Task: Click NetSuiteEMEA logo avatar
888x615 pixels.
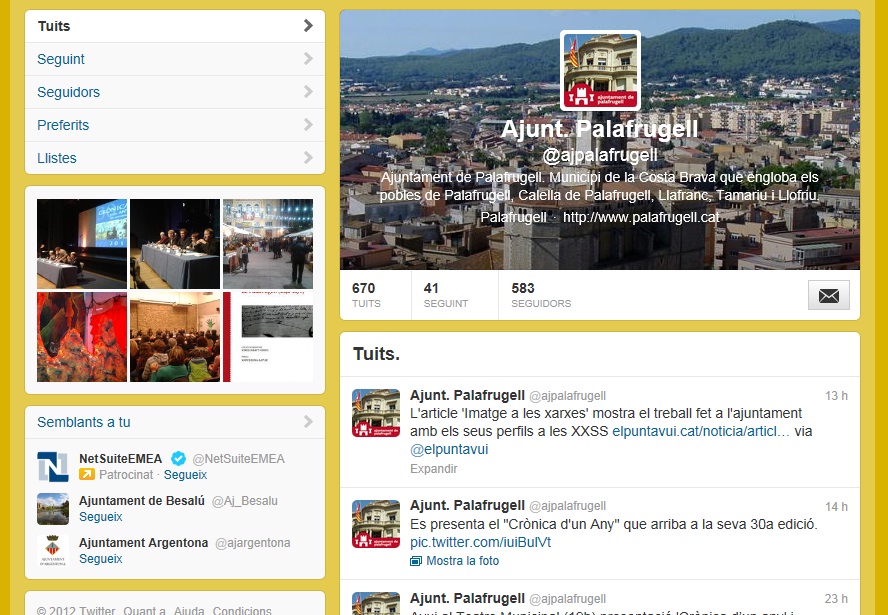Action: coord(53,467)
